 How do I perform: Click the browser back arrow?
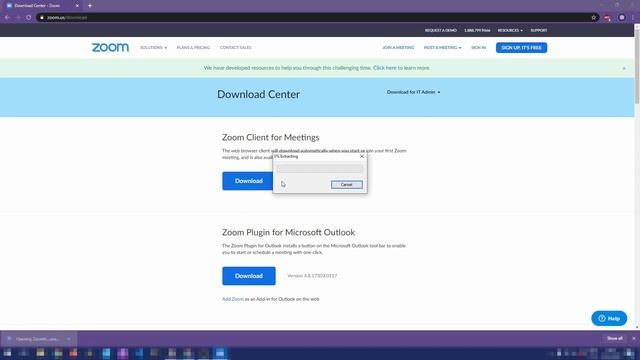(x=7, y=18)
